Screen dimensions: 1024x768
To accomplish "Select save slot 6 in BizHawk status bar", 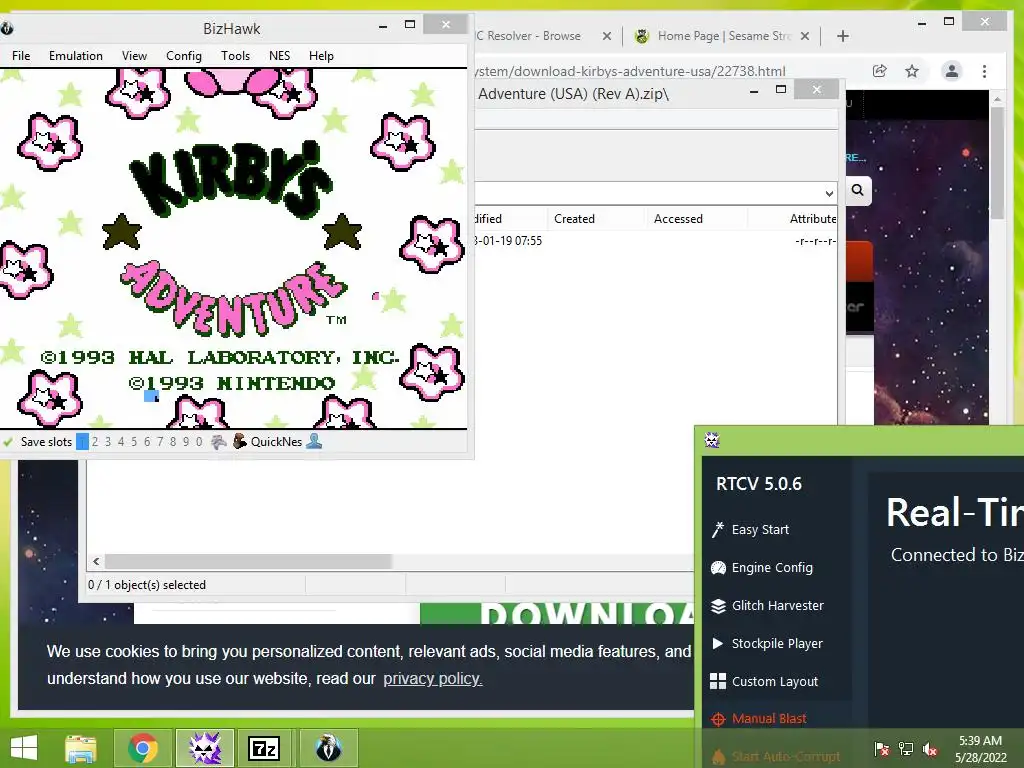I will point(147,441).
